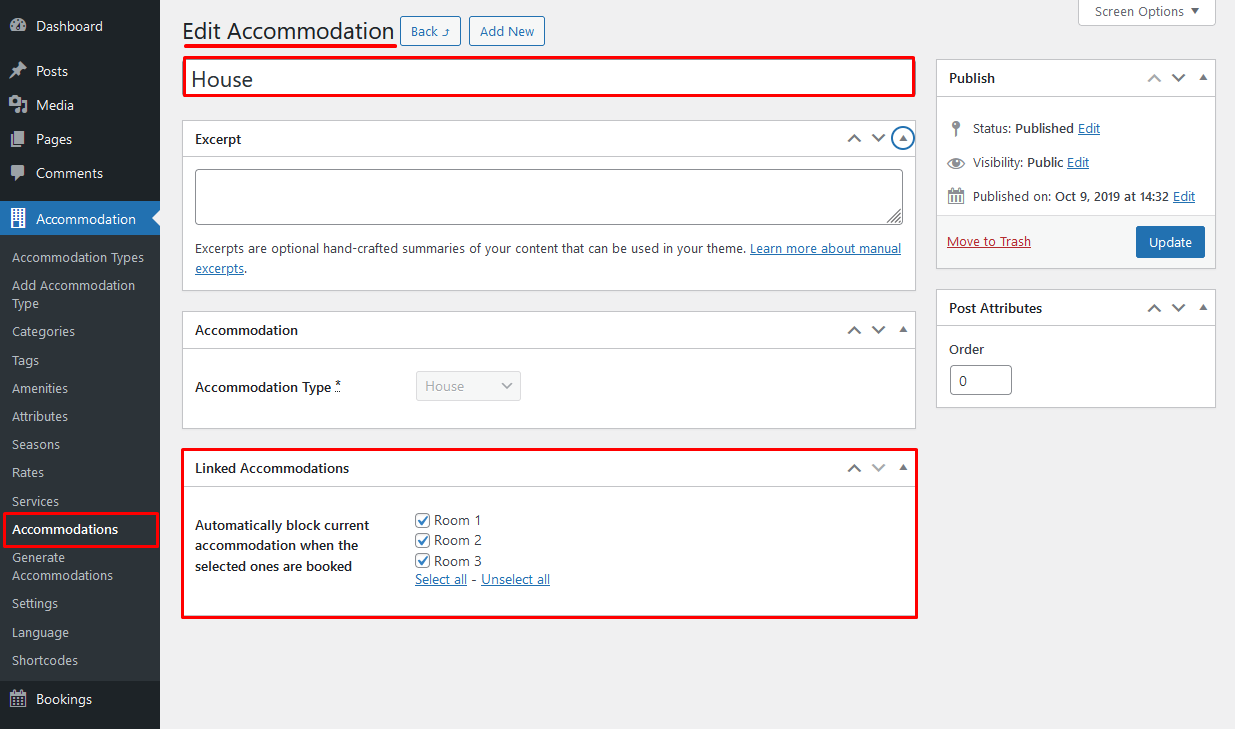Open Language submenu item
This screenshot has height=729, width=1235.
pos(40,632)
